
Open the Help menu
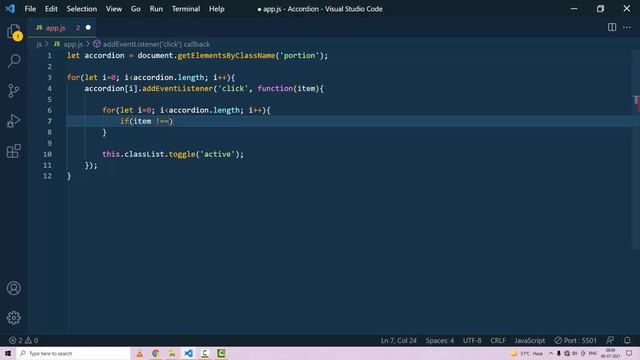point(217,9)
